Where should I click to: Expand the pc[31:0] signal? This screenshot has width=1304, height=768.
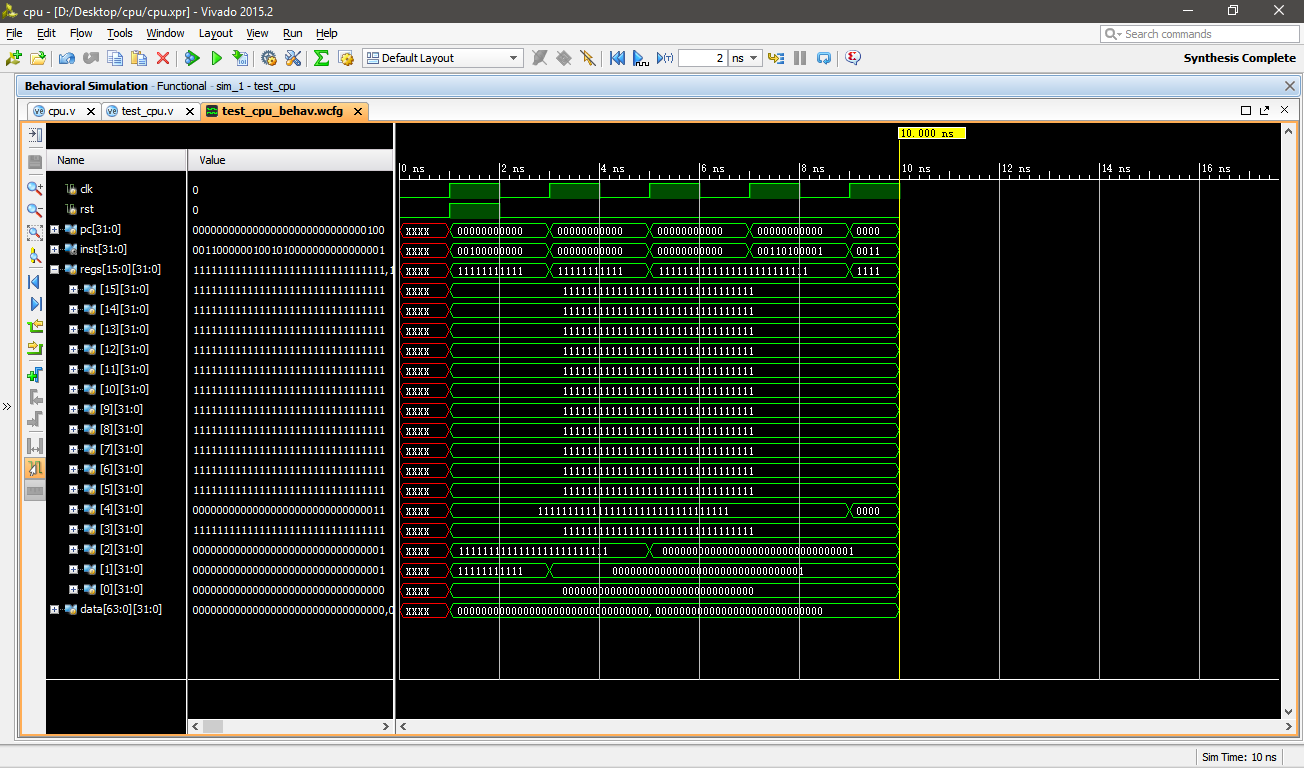pos(54,229)
